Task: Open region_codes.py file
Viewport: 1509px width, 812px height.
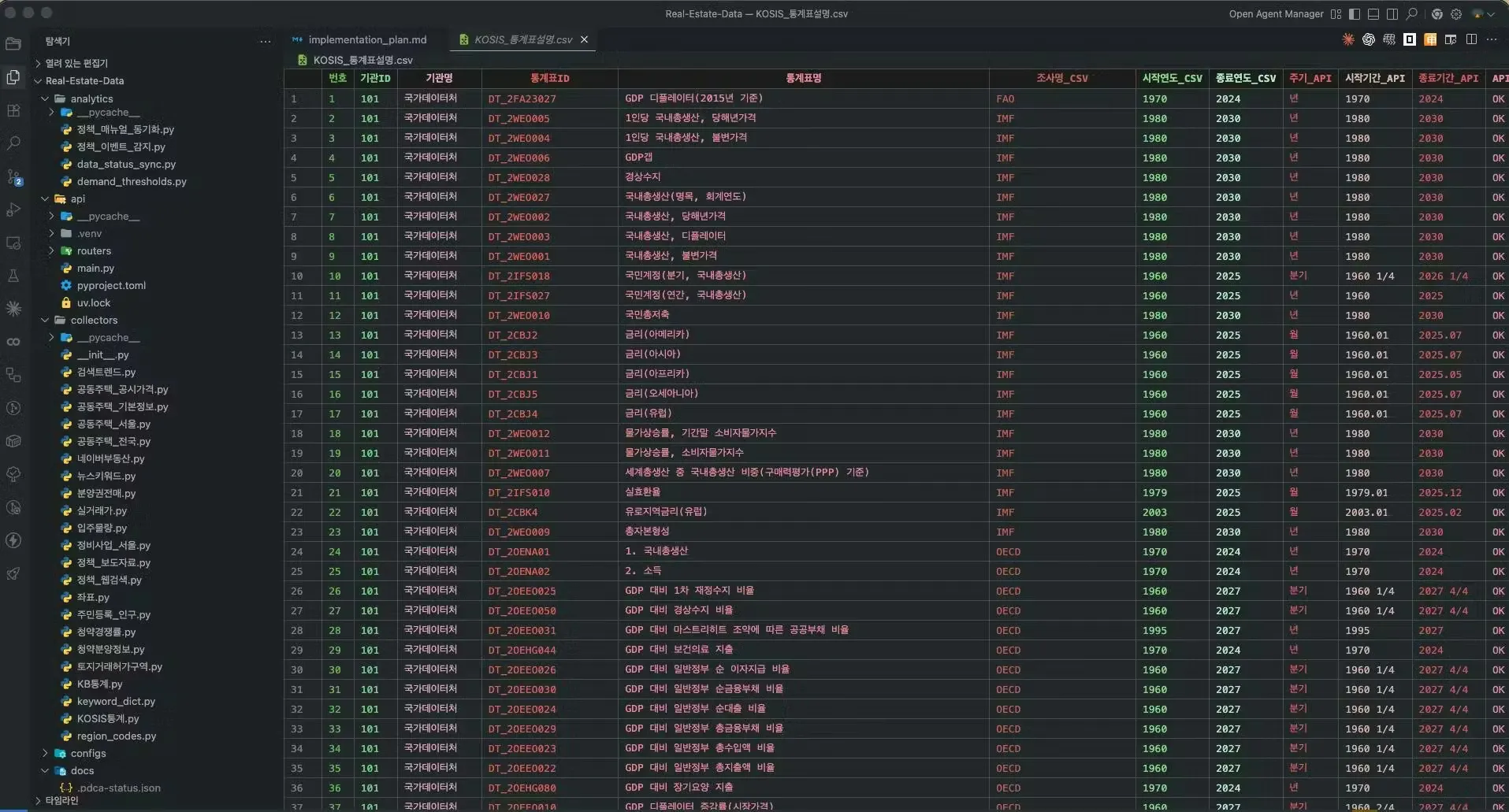Action: [116, 736]
